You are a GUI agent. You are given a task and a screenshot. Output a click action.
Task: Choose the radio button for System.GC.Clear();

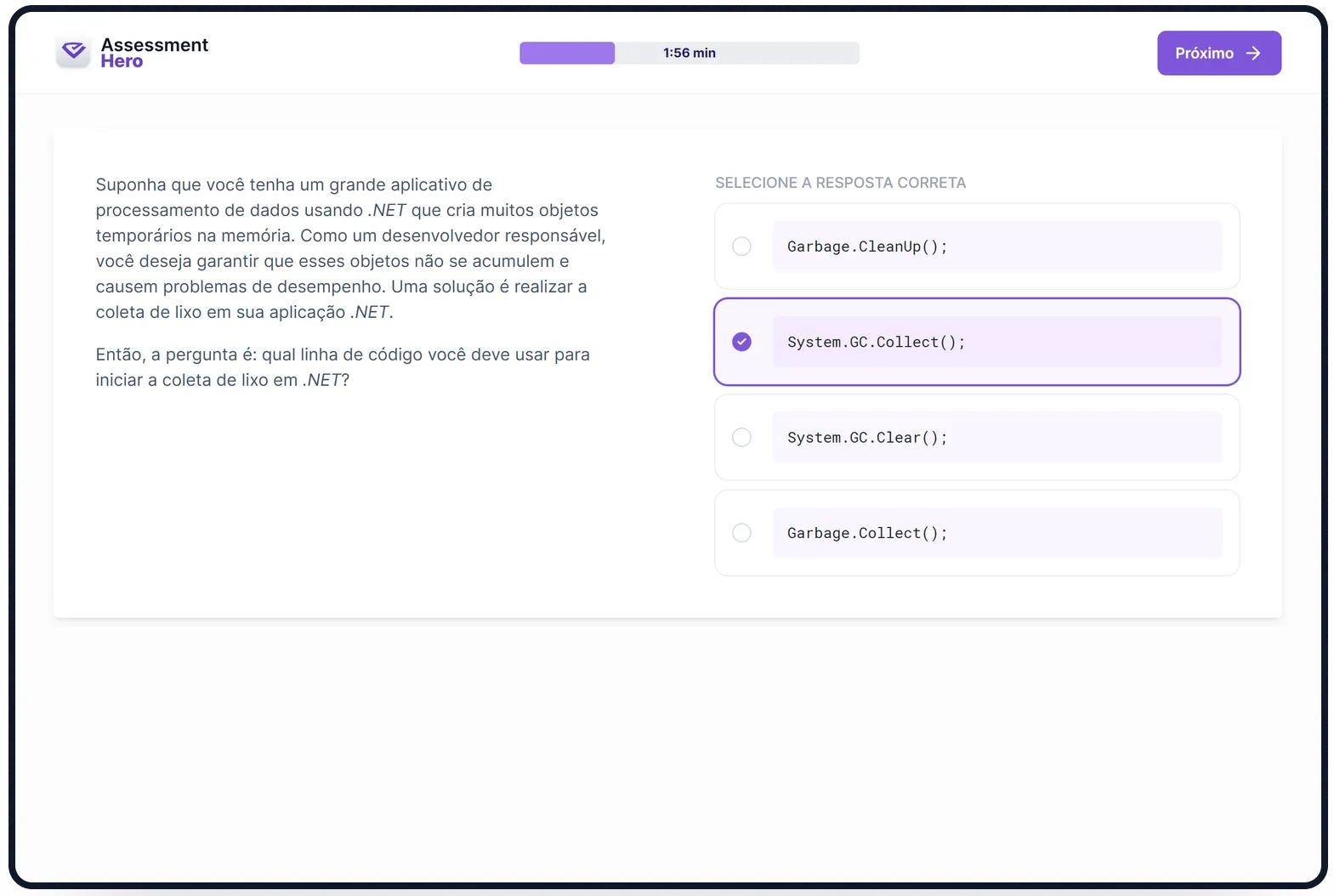point(741,437)
